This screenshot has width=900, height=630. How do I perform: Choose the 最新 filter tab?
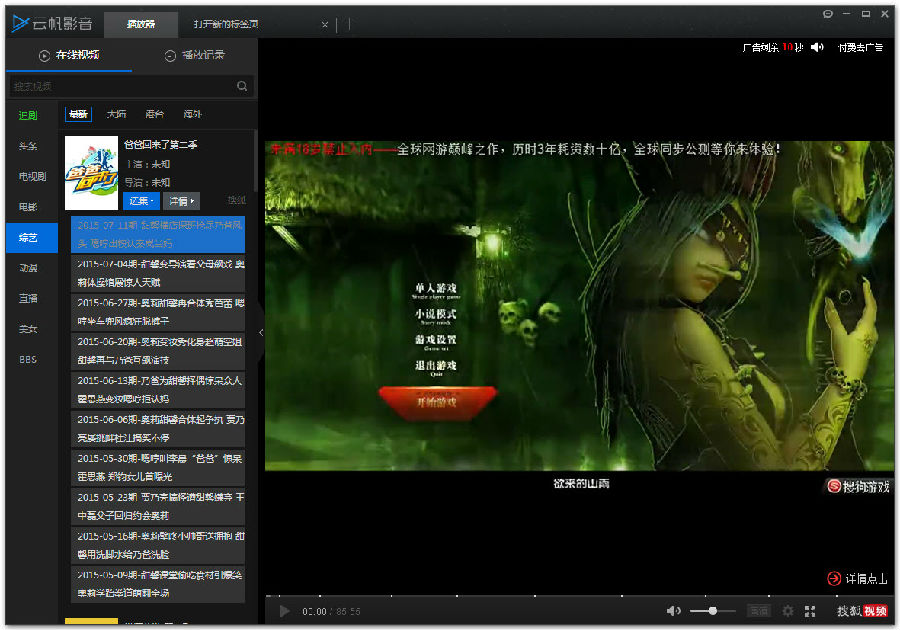[78, 114]
